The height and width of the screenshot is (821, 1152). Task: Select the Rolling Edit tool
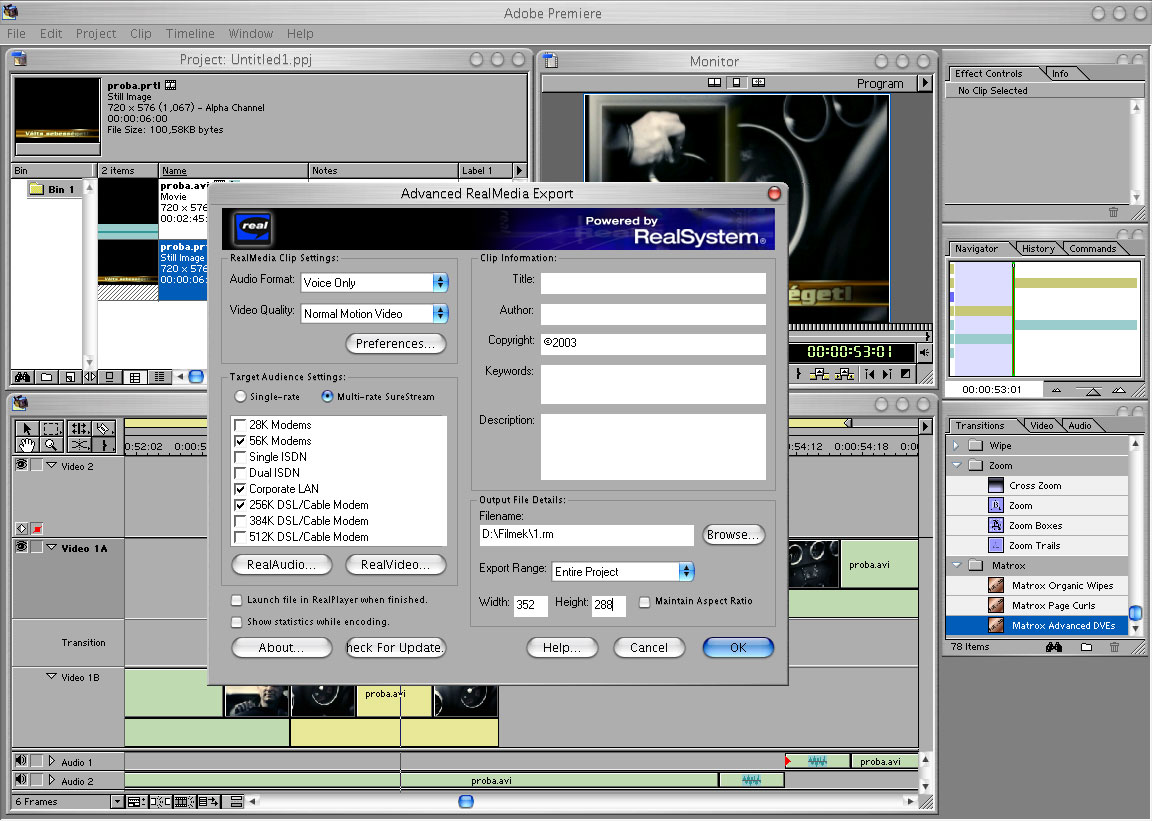[x=79, y=429]
